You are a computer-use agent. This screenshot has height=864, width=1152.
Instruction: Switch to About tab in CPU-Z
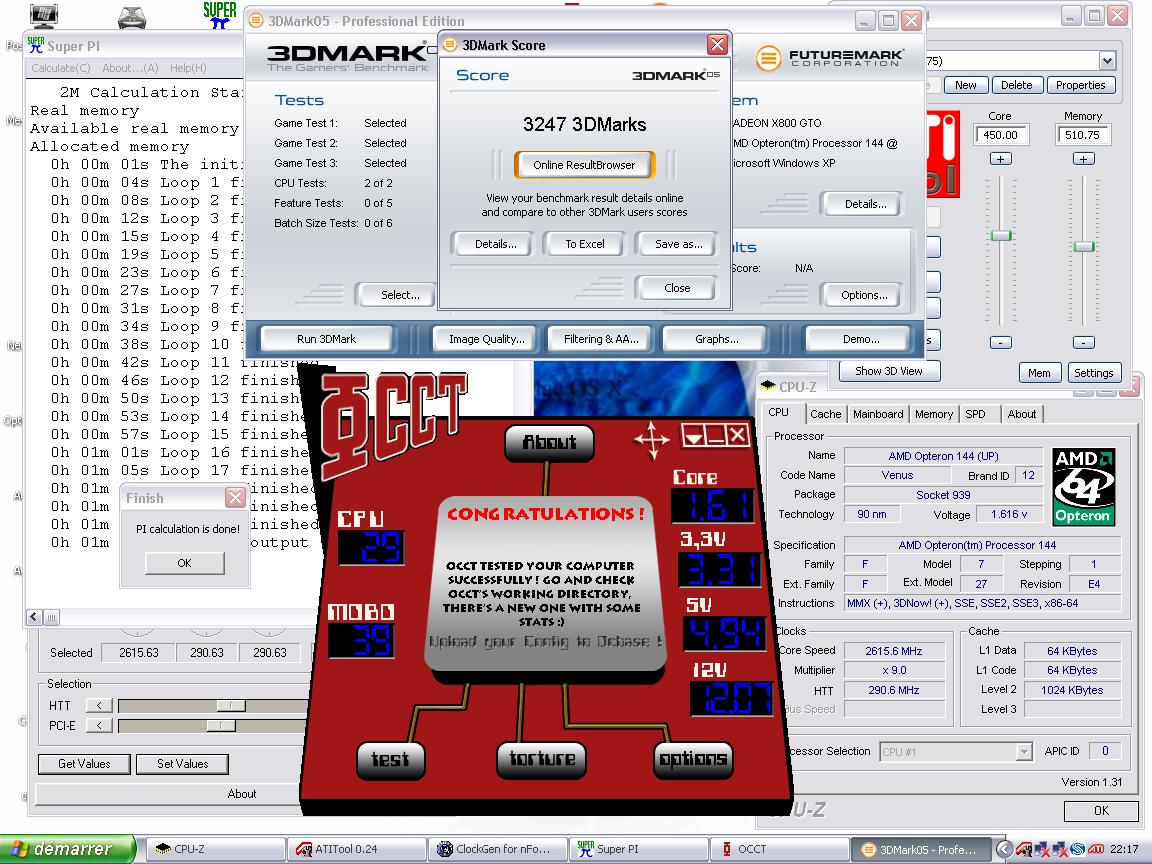1021,414
